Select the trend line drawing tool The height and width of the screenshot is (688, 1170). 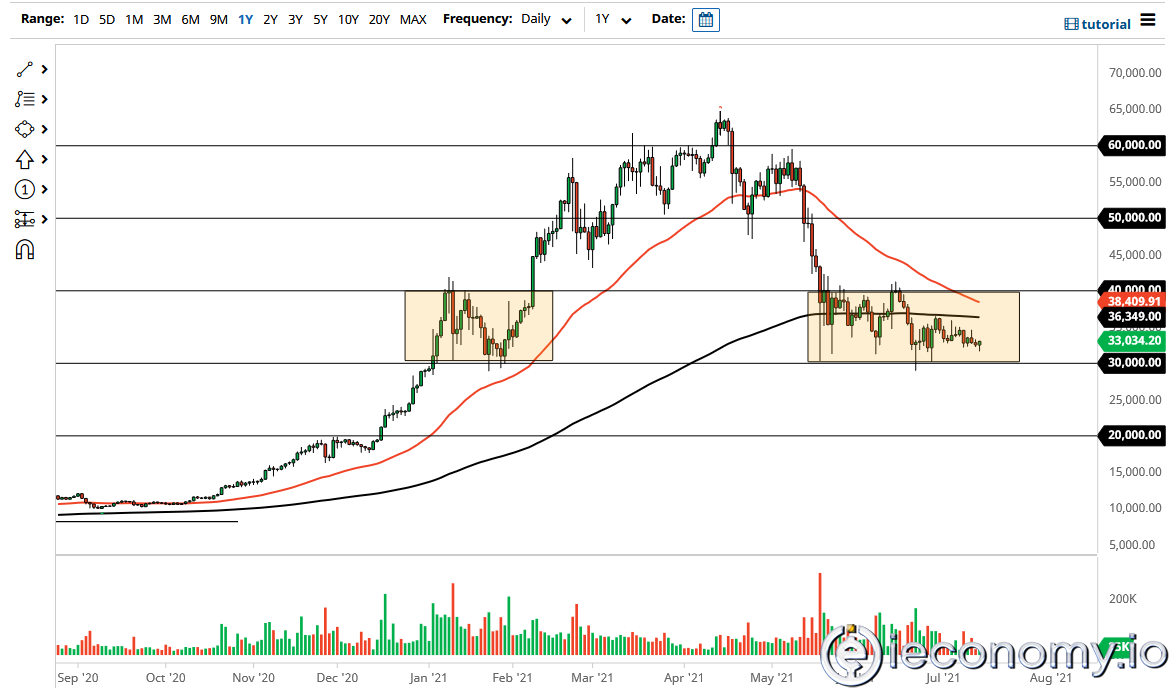click(25, 68)
